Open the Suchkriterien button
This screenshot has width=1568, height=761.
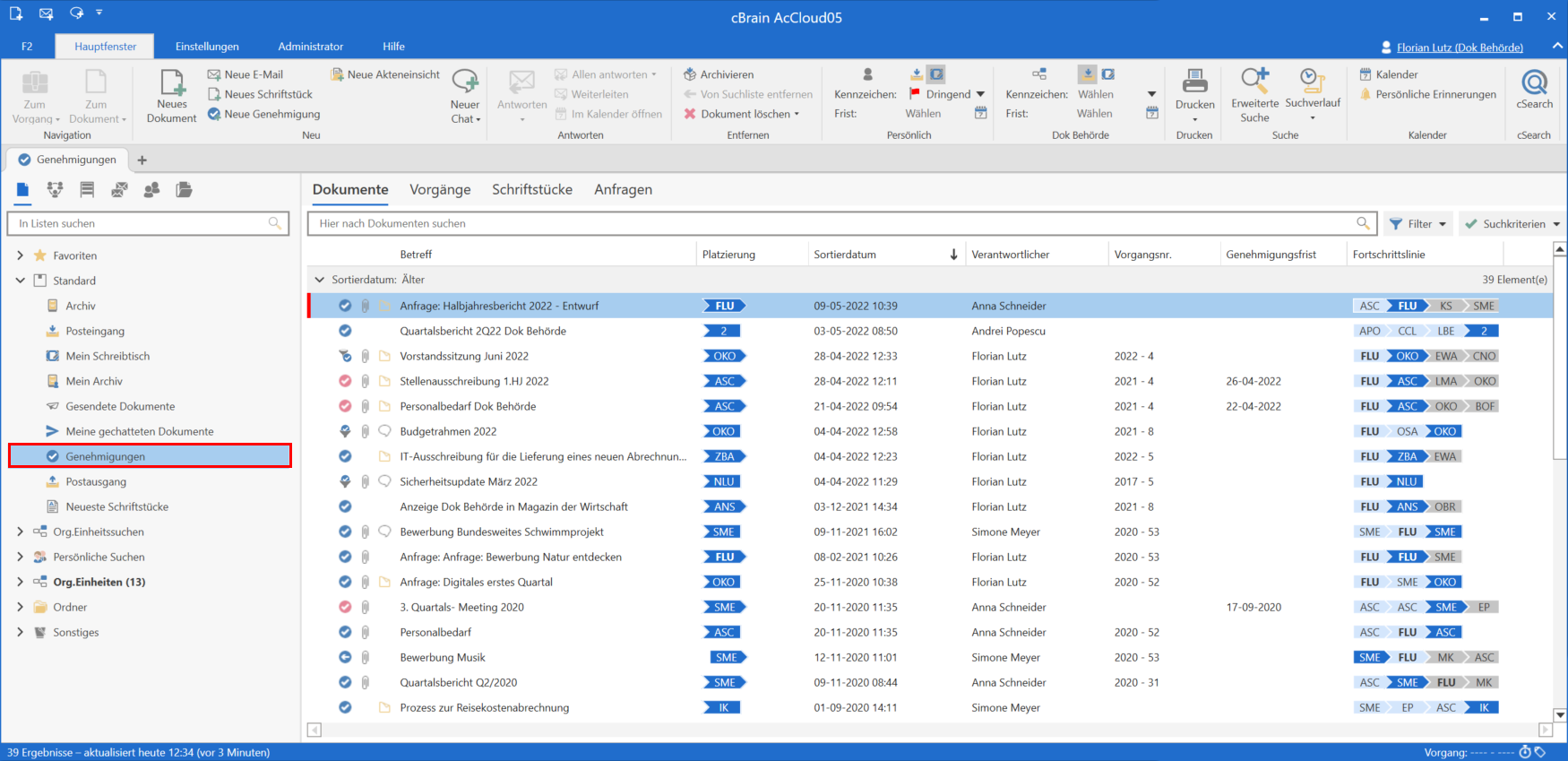point(1512,224)
